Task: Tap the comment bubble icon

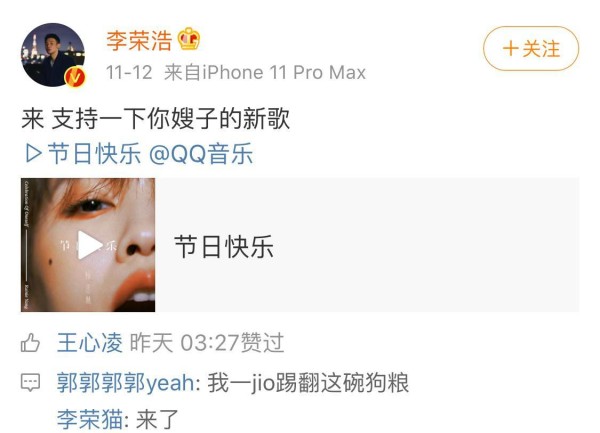Action: click(x=30, y=382)
